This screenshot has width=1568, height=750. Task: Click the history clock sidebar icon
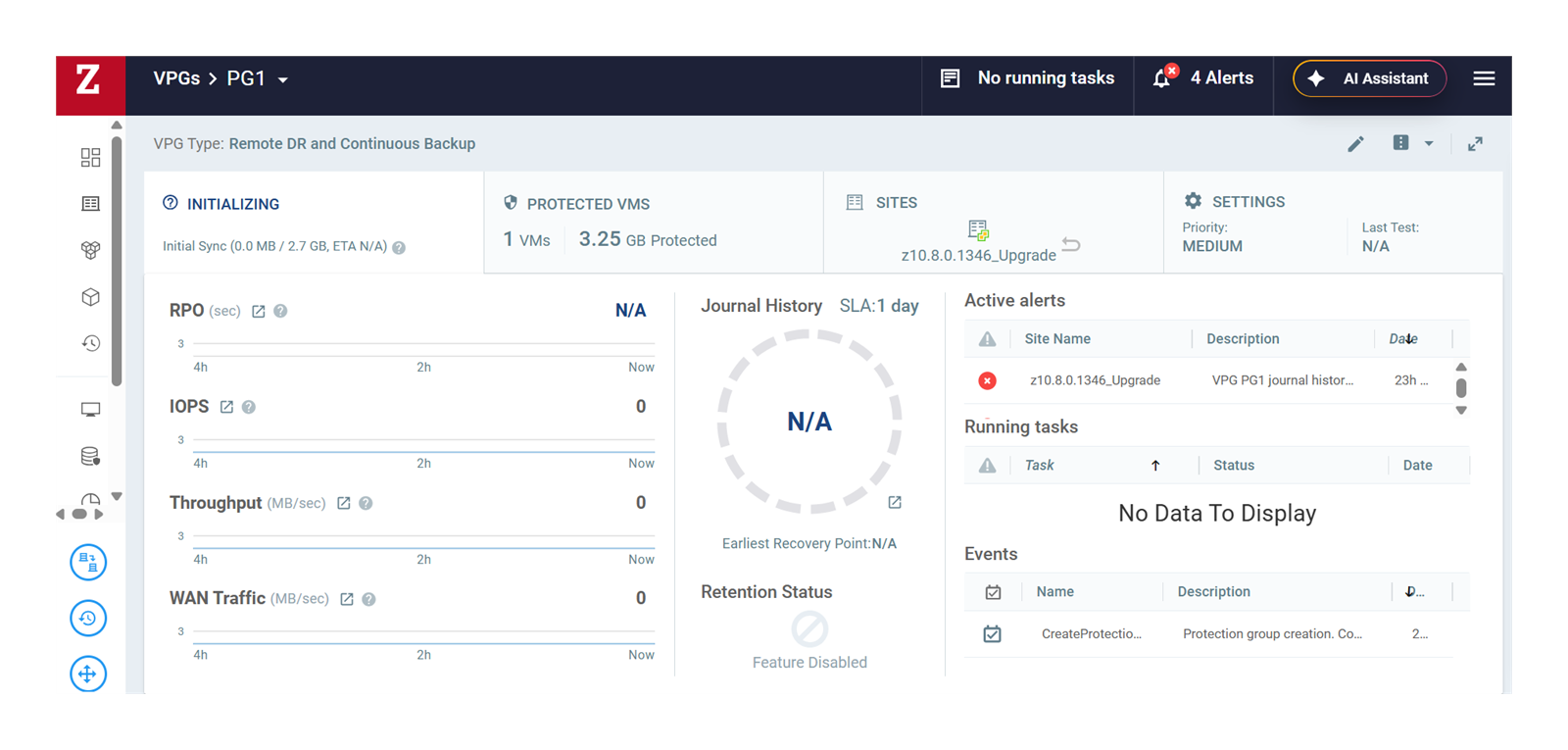(x=90, y=343)
